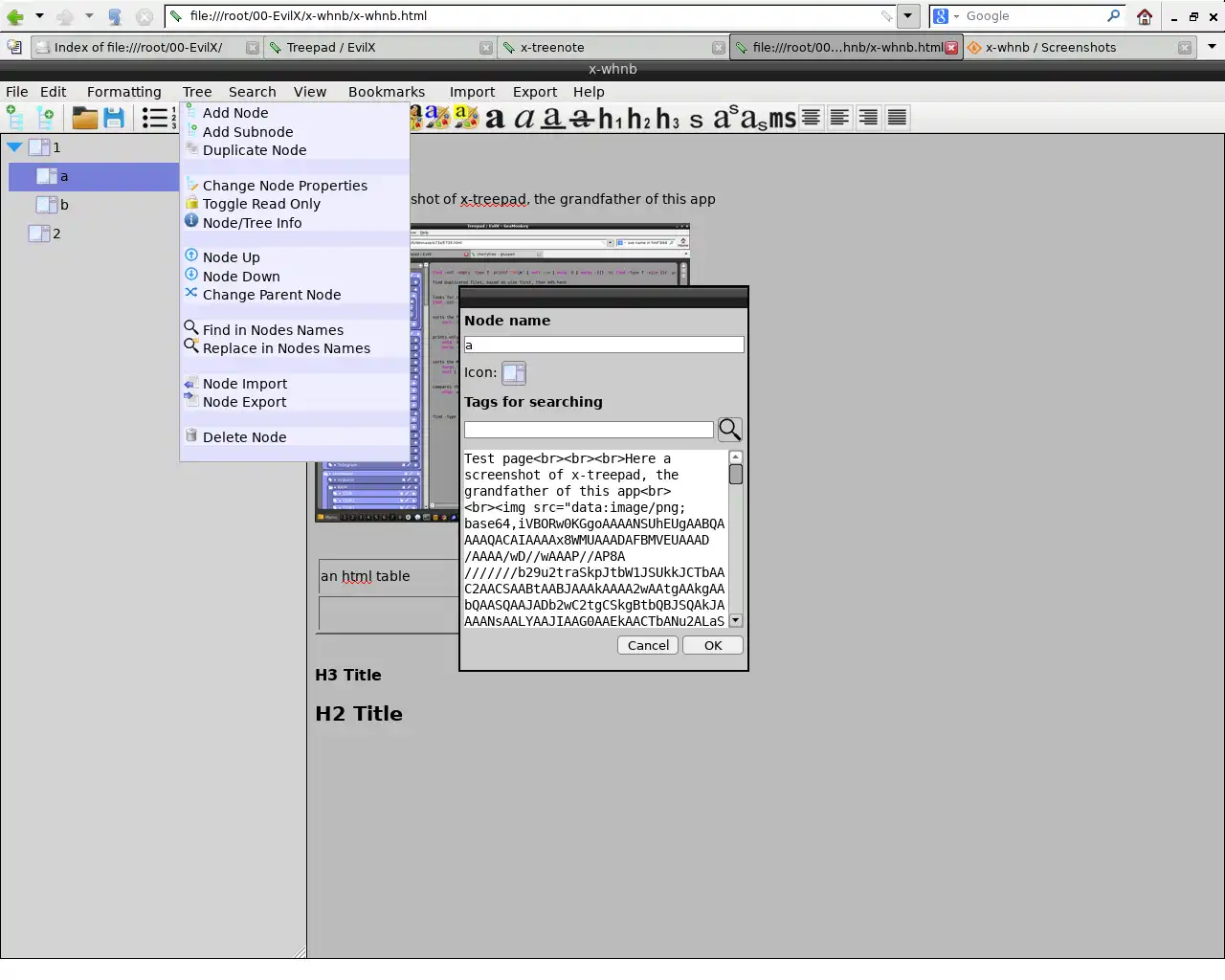1225x980 pixels.
Task: Reload the page in the browser
Action: click(x=115, y=16)
